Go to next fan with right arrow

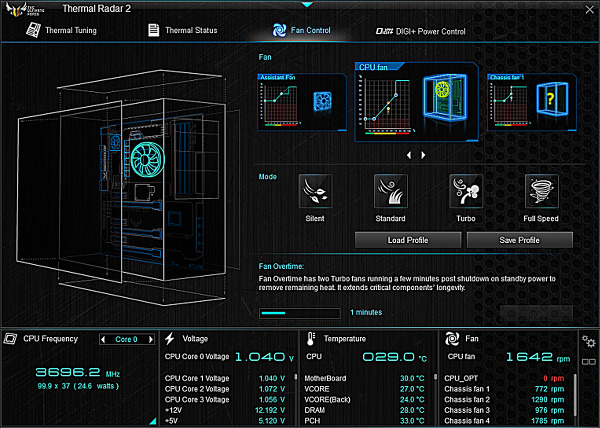click(x=423, y=155)
